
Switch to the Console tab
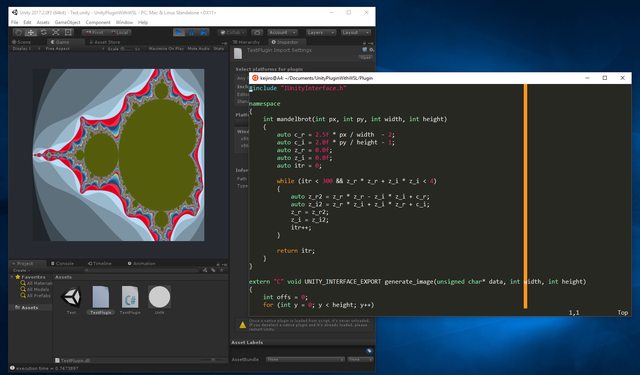[62, 264]
